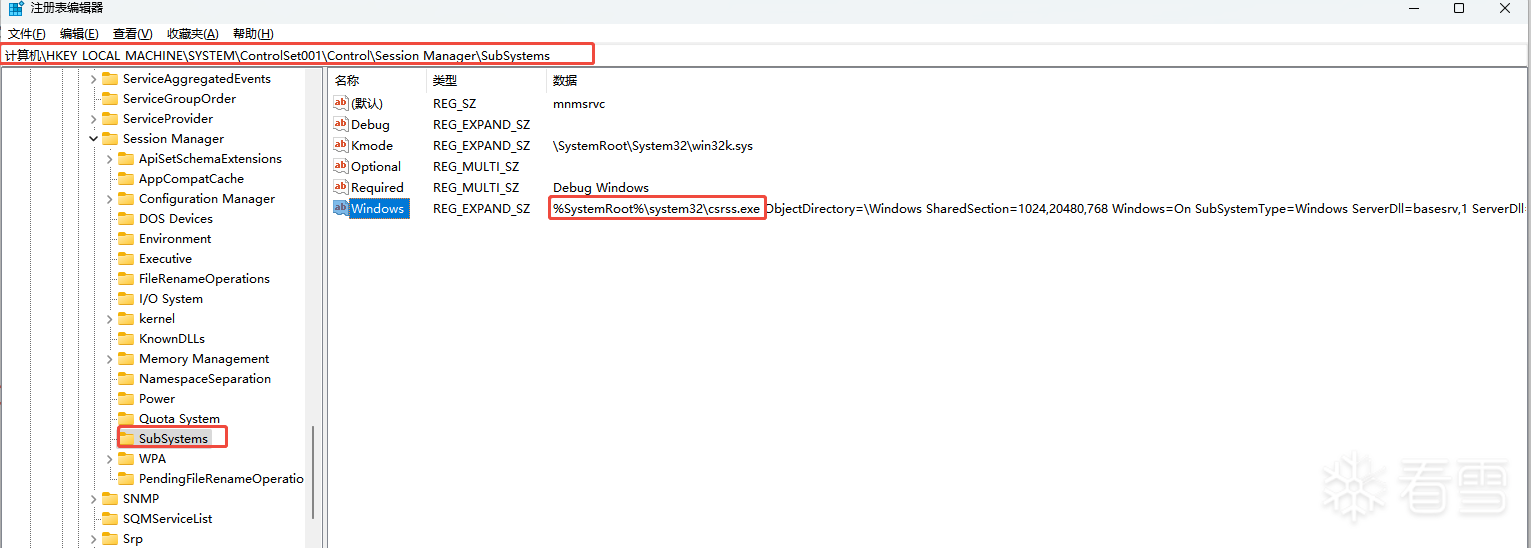
Task: Expand the ServiceAggregatedEvents key
Action: point(93,79)
